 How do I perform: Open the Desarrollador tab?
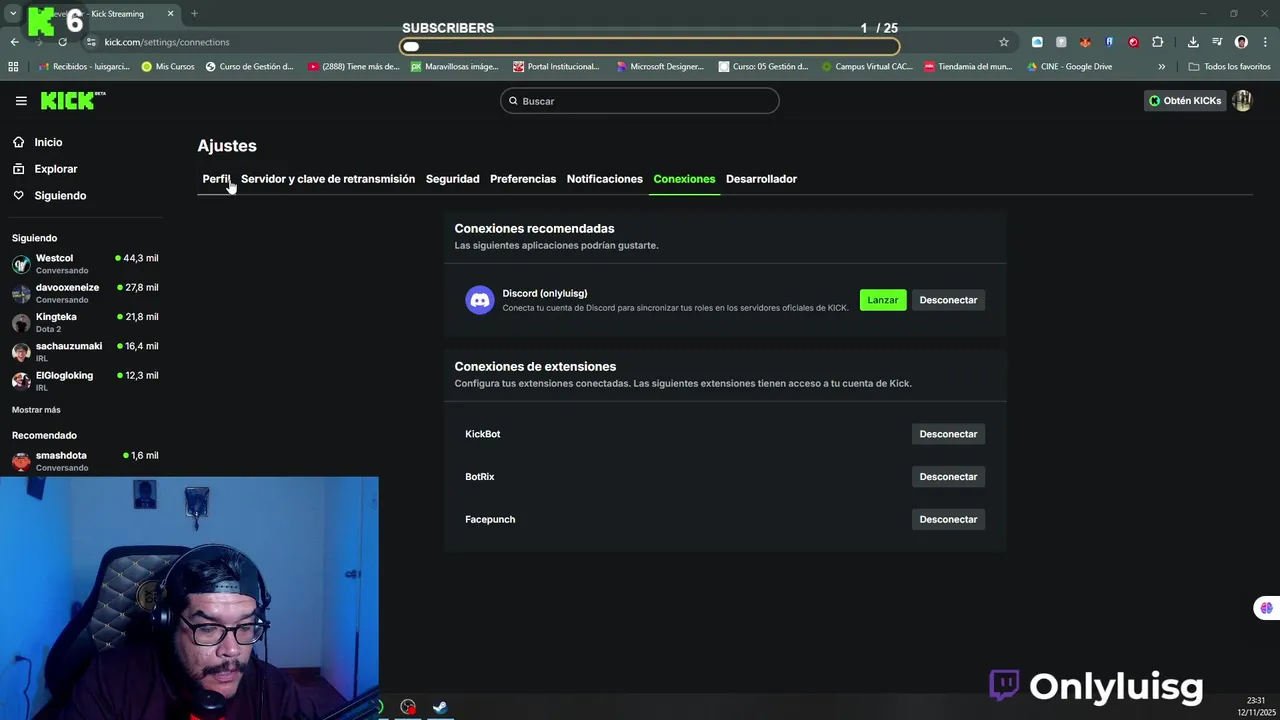[x=761, y=179]
